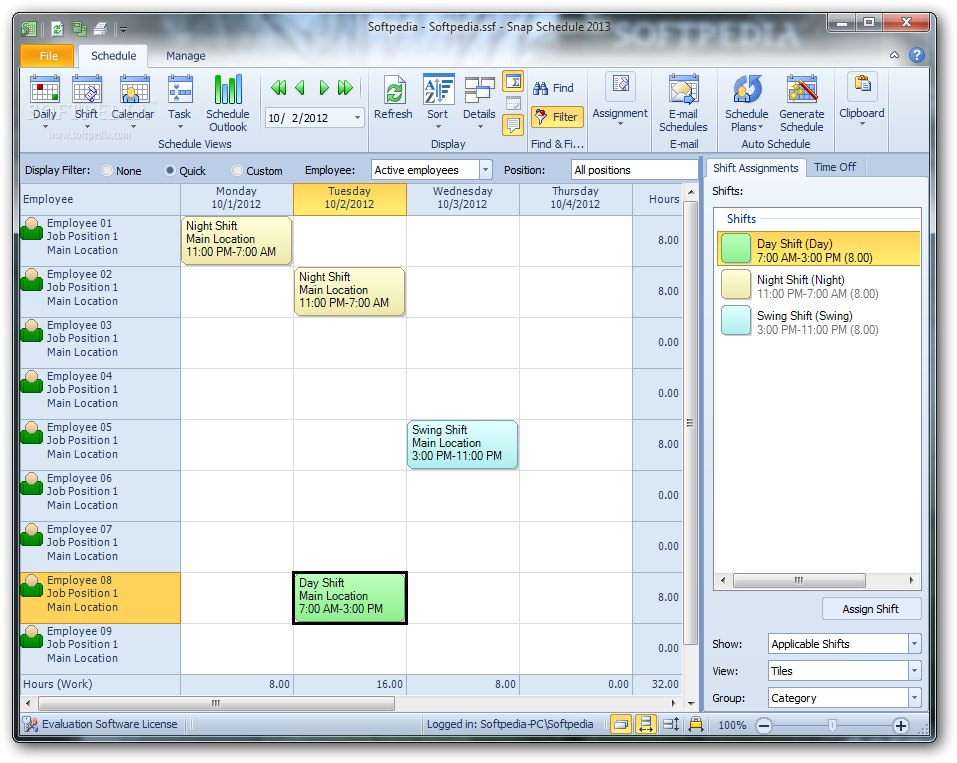Viewport: 957px width, 763px height.
Task: Open the File tab
Action: pos(48,56)
